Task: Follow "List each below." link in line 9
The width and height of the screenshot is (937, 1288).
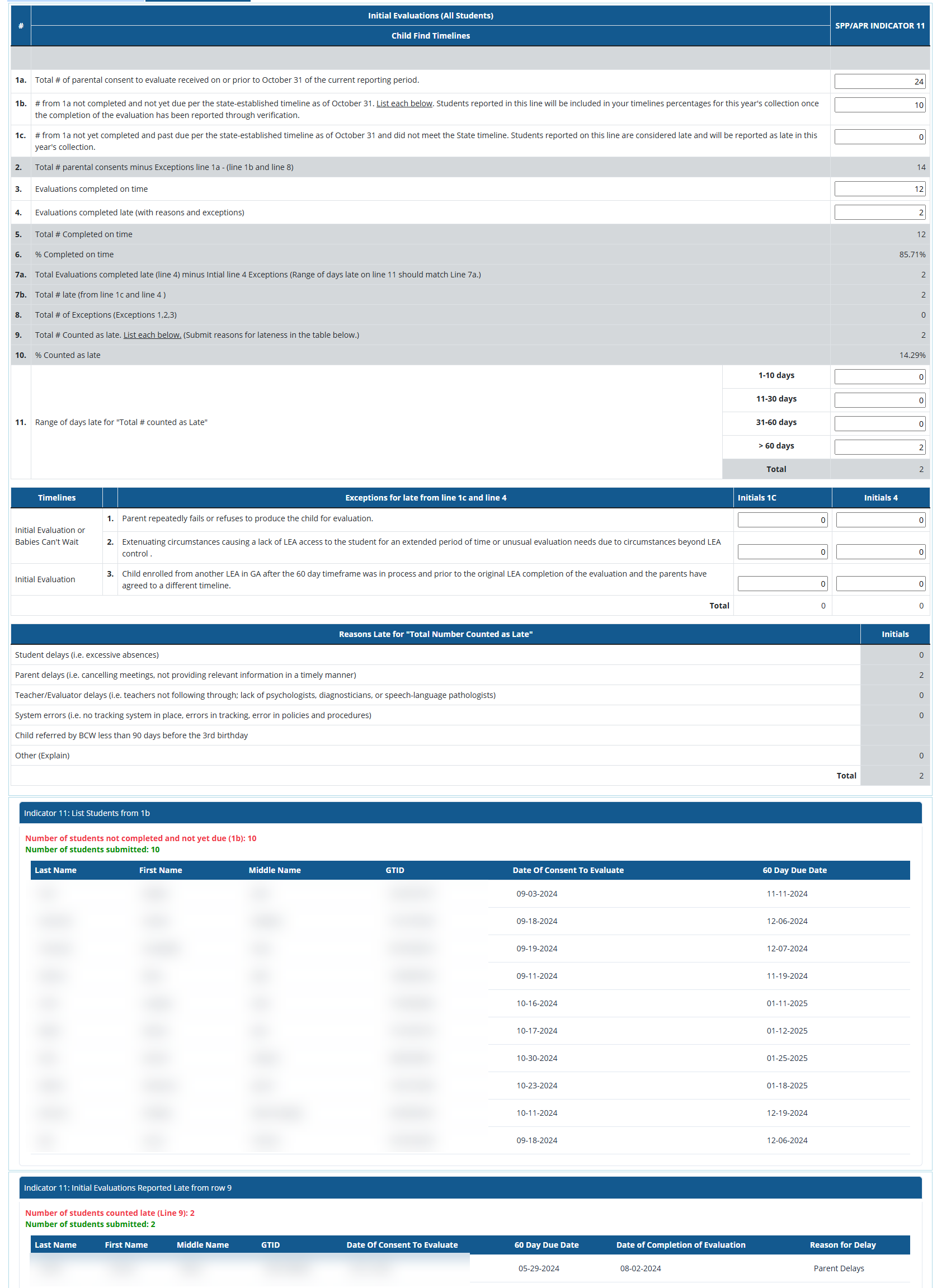Action: (x=152, y=335)
